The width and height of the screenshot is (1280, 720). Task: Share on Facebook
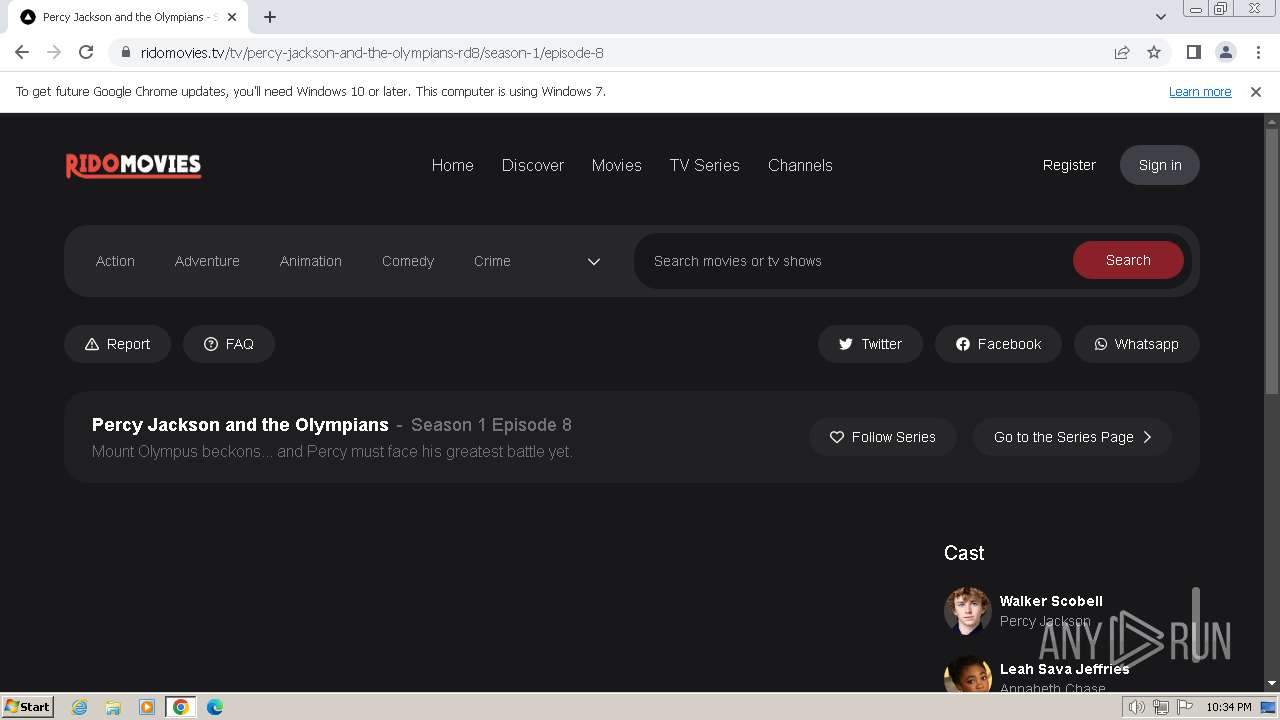click(998, 344)
